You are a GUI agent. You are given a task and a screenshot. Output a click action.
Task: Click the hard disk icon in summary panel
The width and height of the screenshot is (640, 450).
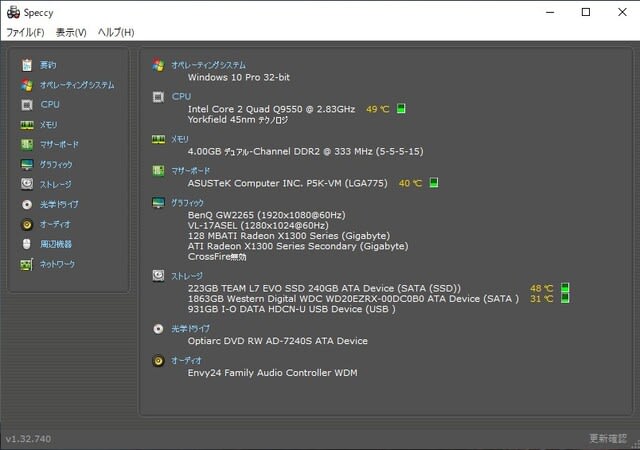tap(158, 276)
